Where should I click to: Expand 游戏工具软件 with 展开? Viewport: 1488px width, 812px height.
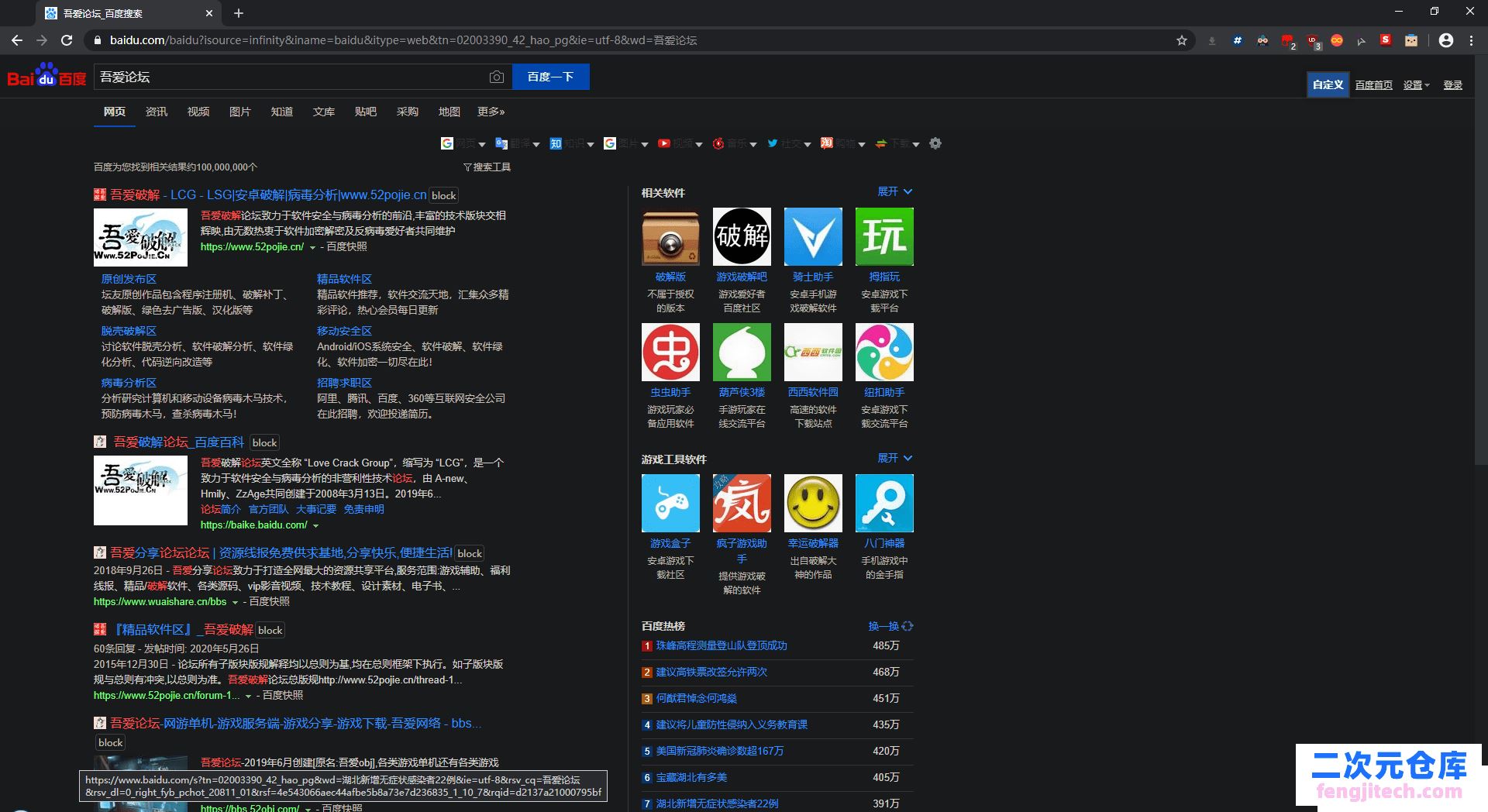tap(895, 458)
